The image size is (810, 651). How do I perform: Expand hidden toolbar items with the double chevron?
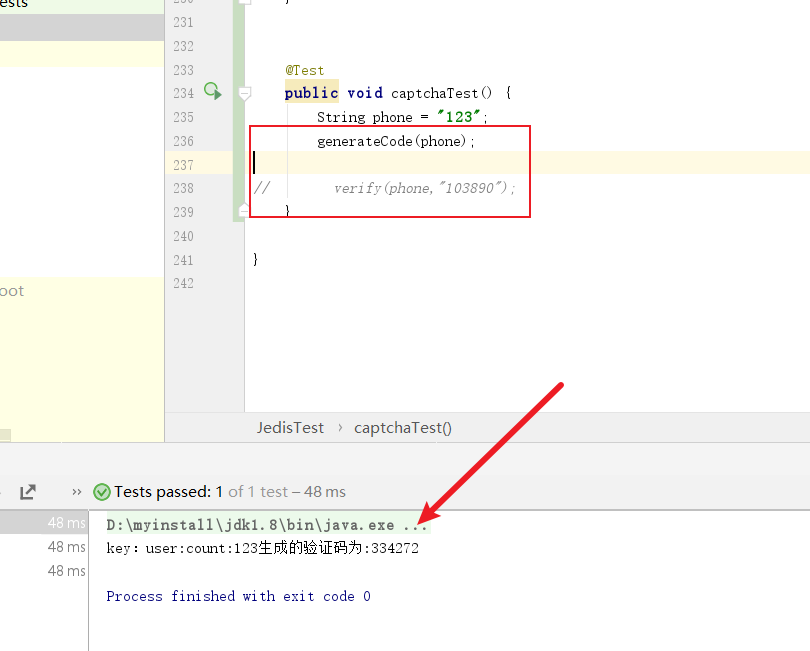tap(77, 492)
